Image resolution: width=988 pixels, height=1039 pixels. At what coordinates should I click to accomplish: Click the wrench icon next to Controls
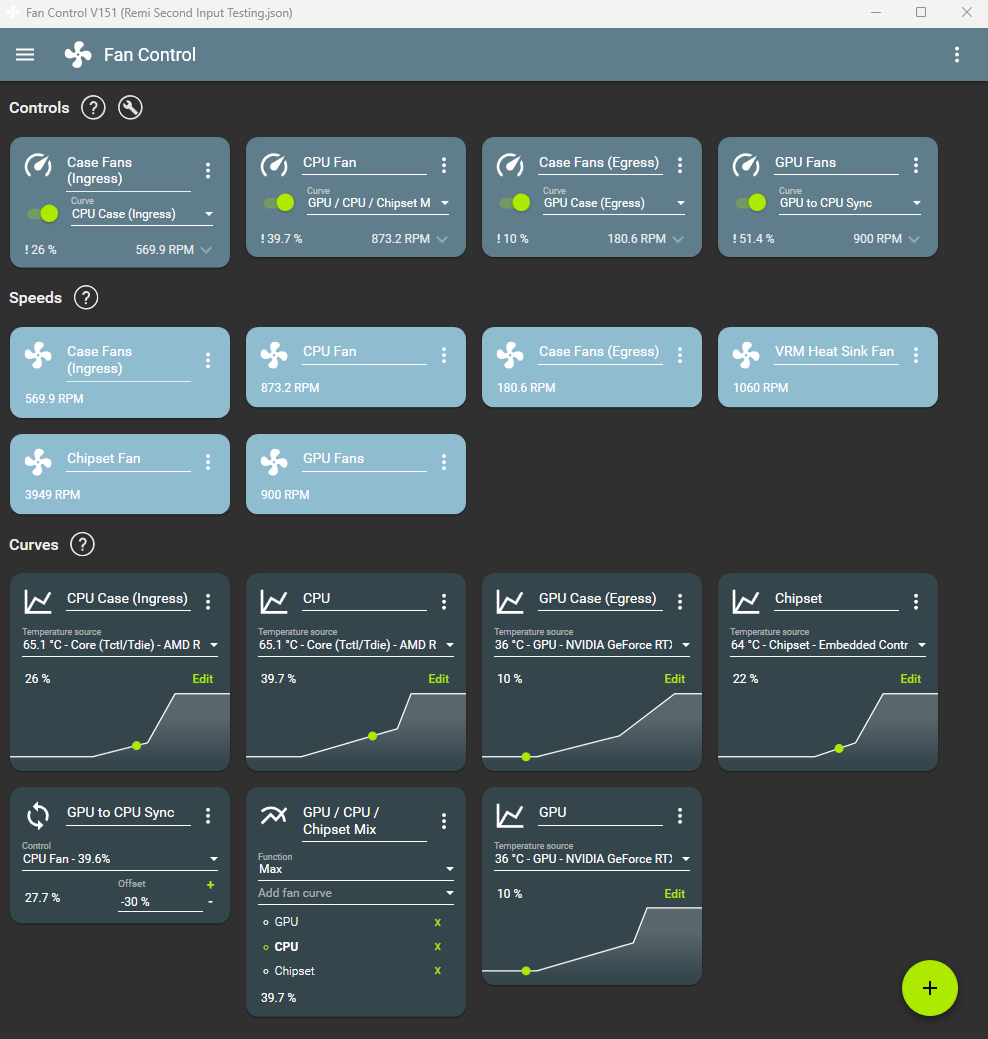[x=130, y=107]
